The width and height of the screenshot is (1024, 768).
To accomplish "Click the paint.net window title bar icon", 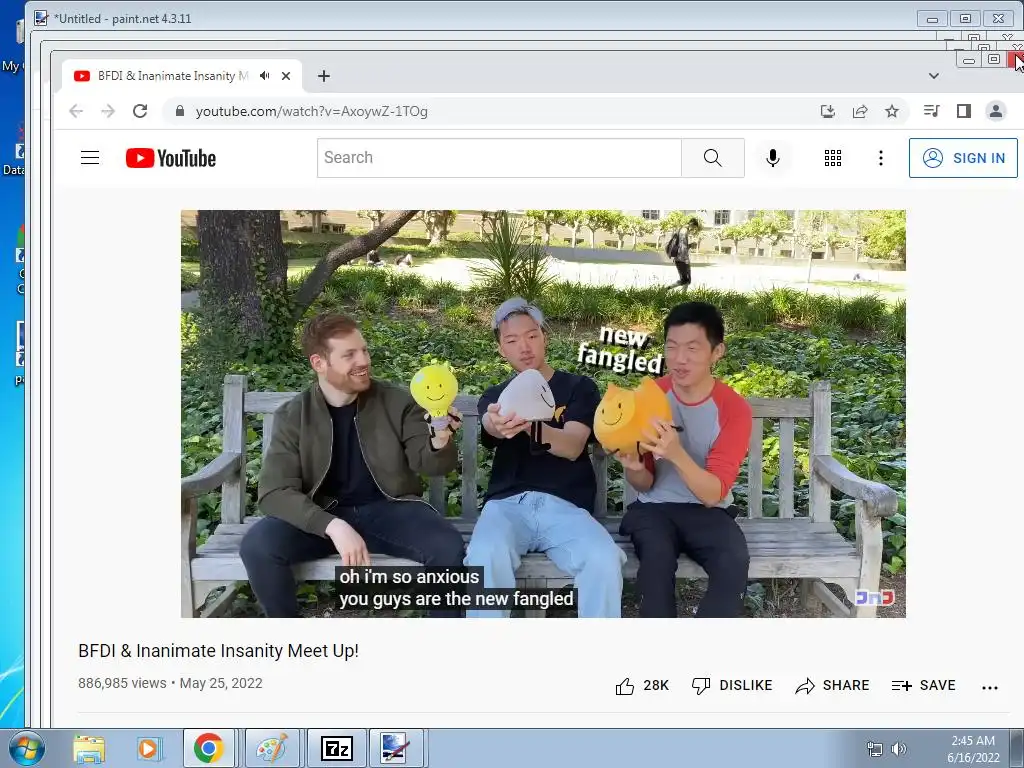I will [x=41, y=18].
